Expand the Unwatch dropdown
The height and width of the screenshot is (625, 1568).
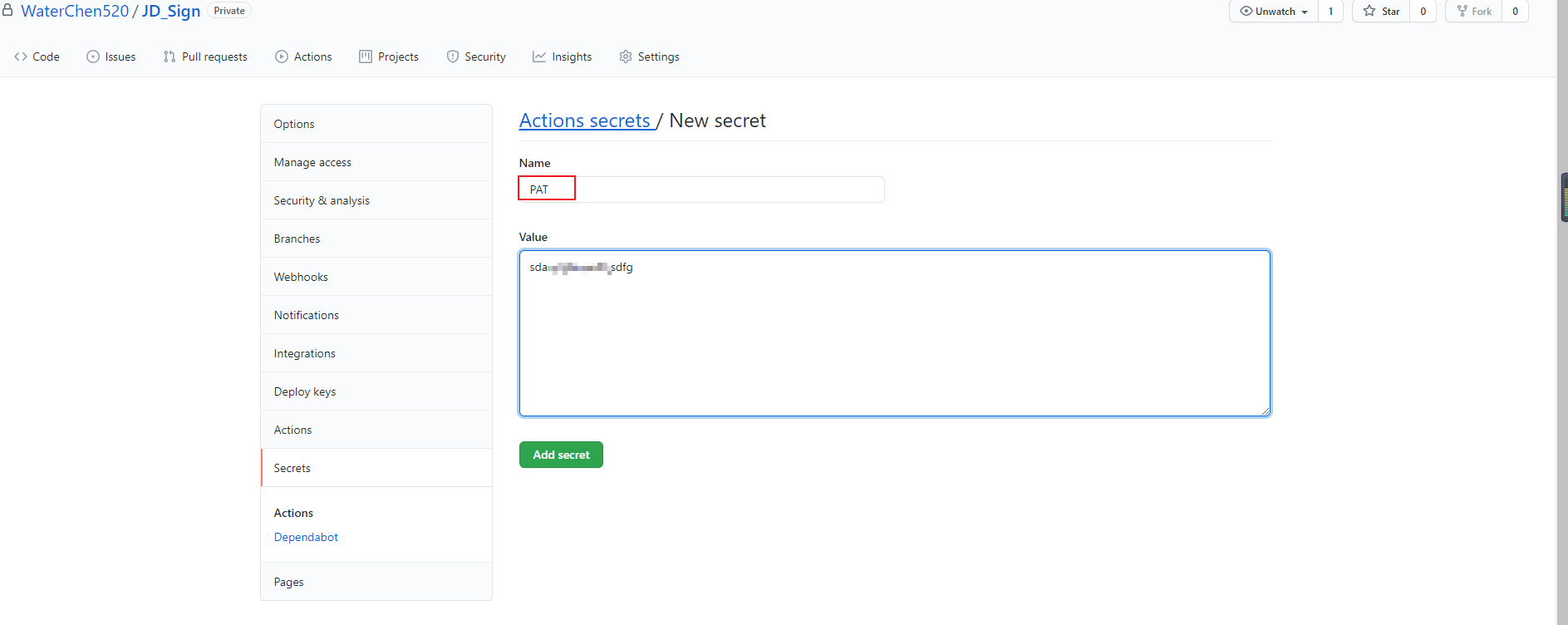click(1274, 12)
